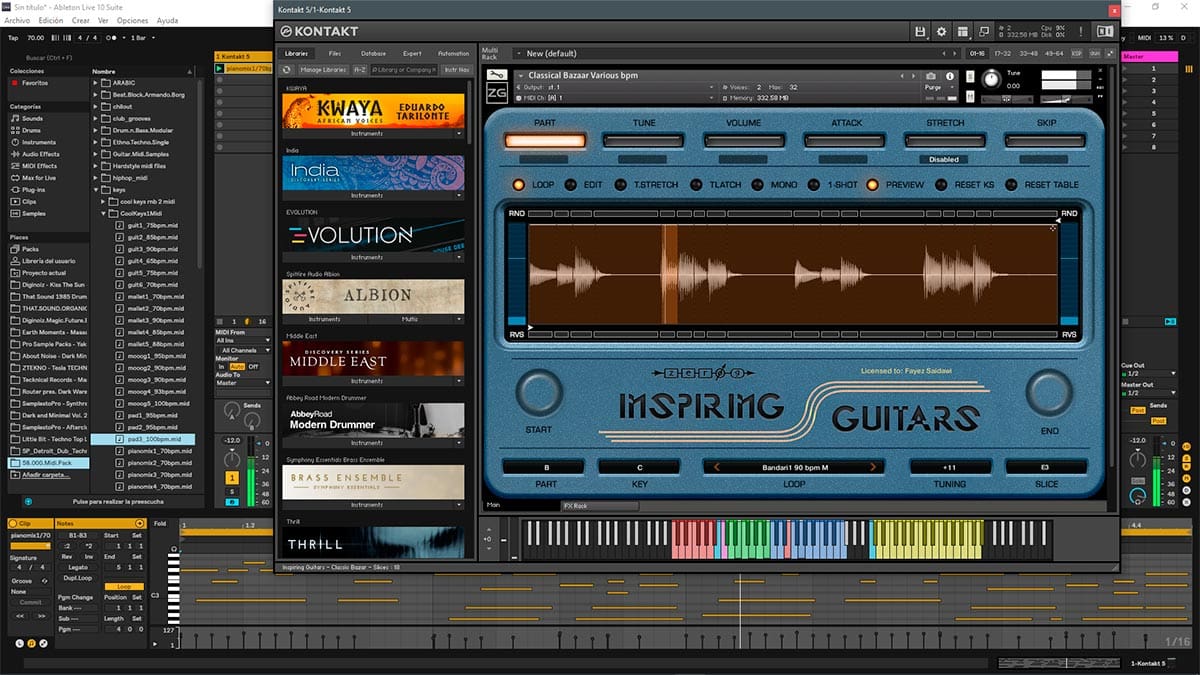The image size is (1200, 675).
Task: Enable MONO mode in Inspiring Guitars
Action: [x=758, y=185]
